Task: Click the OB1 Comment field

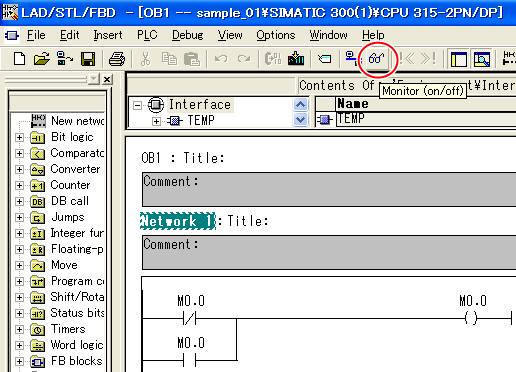Action: pyautogui.click(x=329, y=189)
